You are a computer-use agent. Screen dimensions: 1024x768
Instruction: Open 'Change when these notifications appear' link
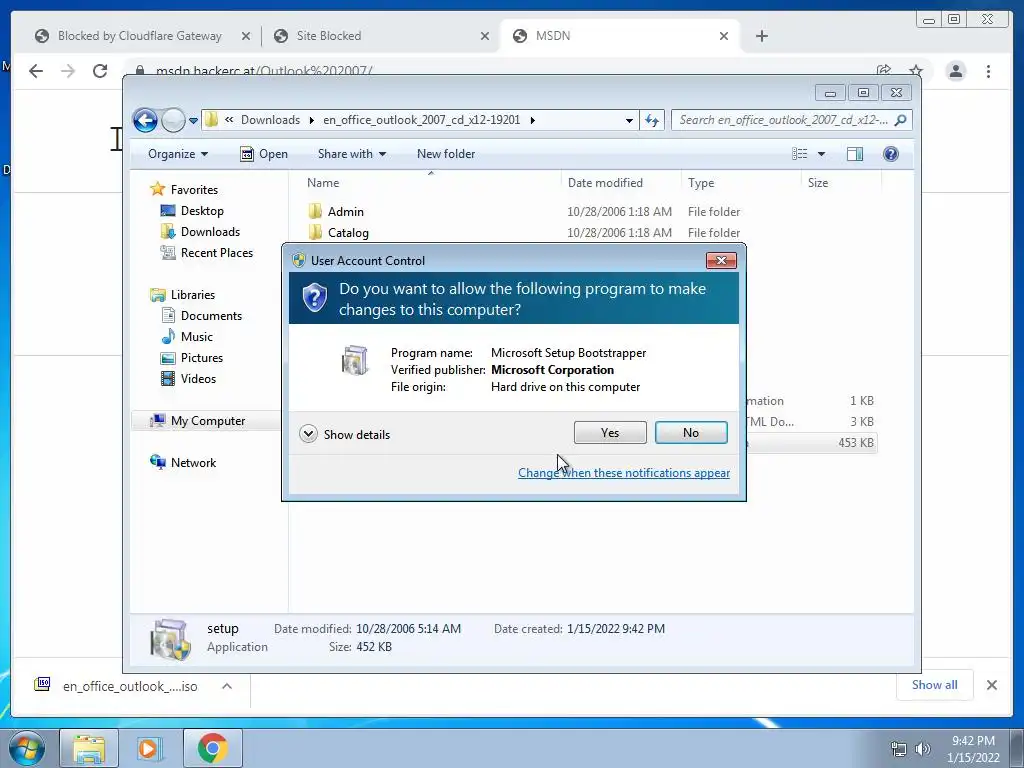[624, 473]
